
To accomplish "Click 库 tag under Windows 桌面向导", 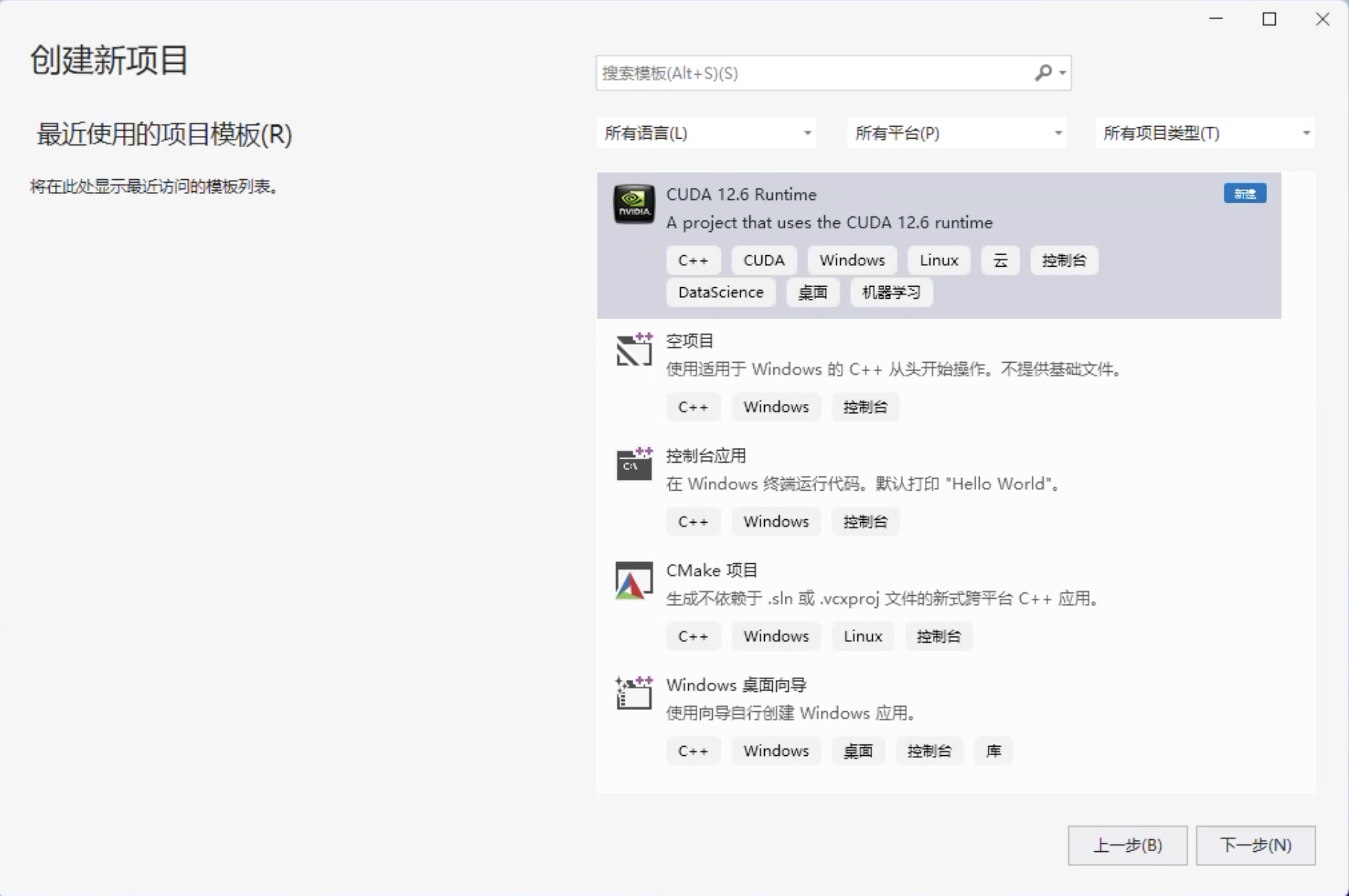I will pos(993,750).
